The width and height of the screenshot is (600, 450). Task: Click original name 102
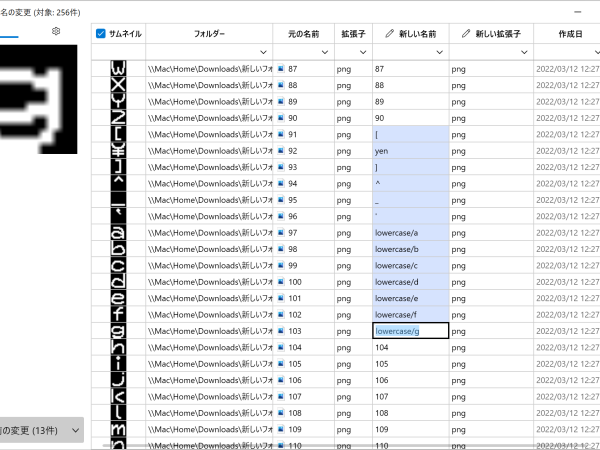pos(295,315)
